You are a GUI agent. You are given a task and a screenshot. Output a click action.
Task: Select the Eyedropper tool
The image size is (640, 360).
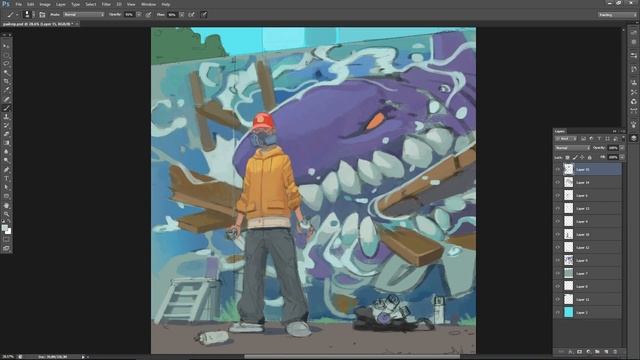6,90
